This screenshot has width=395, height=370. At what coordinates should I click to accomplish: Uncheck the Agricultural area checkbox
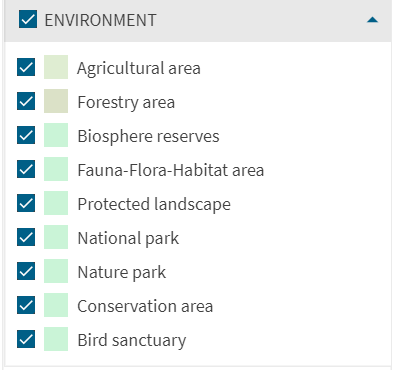(x=26, y=67)
